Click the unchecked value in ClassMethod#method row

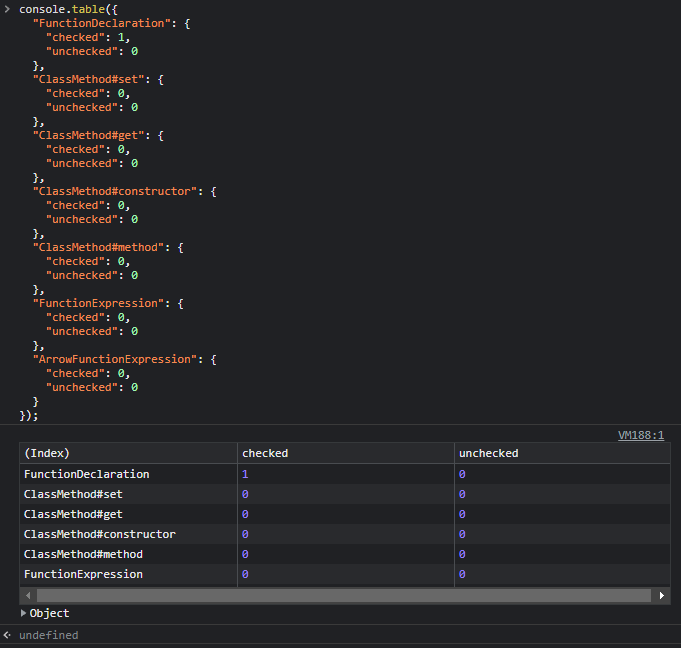(x=462, y=554)
